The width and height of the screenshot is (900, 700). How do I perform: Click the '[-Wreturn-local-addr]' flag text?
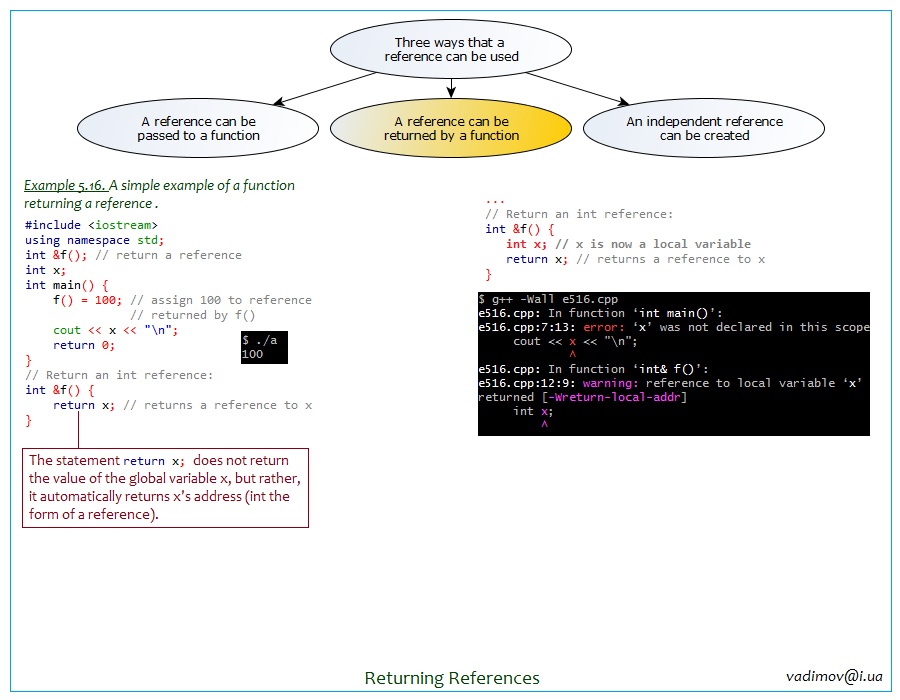click(x=614, y=397)
